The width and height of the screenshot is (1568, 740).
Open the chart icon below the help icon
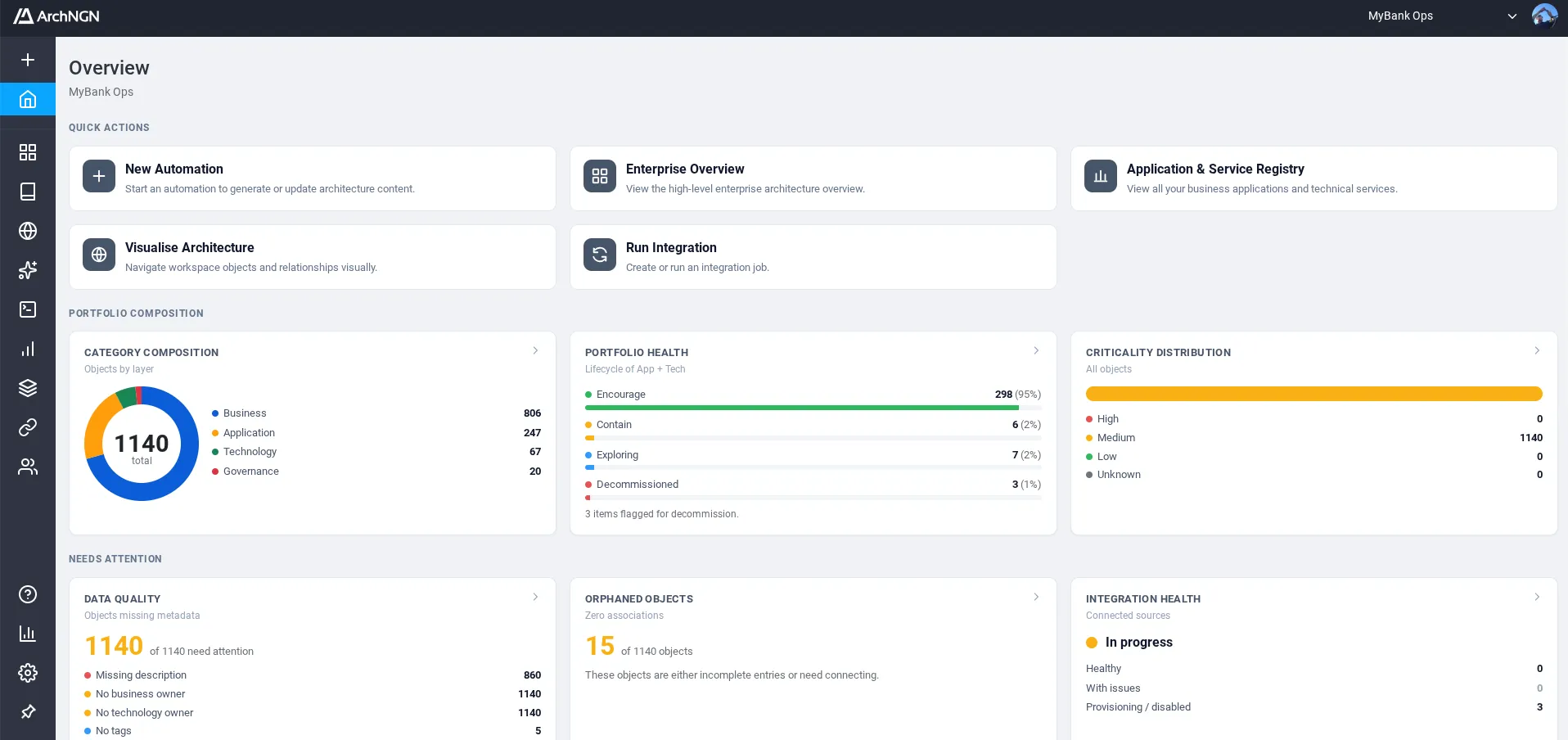coord(28,634)
